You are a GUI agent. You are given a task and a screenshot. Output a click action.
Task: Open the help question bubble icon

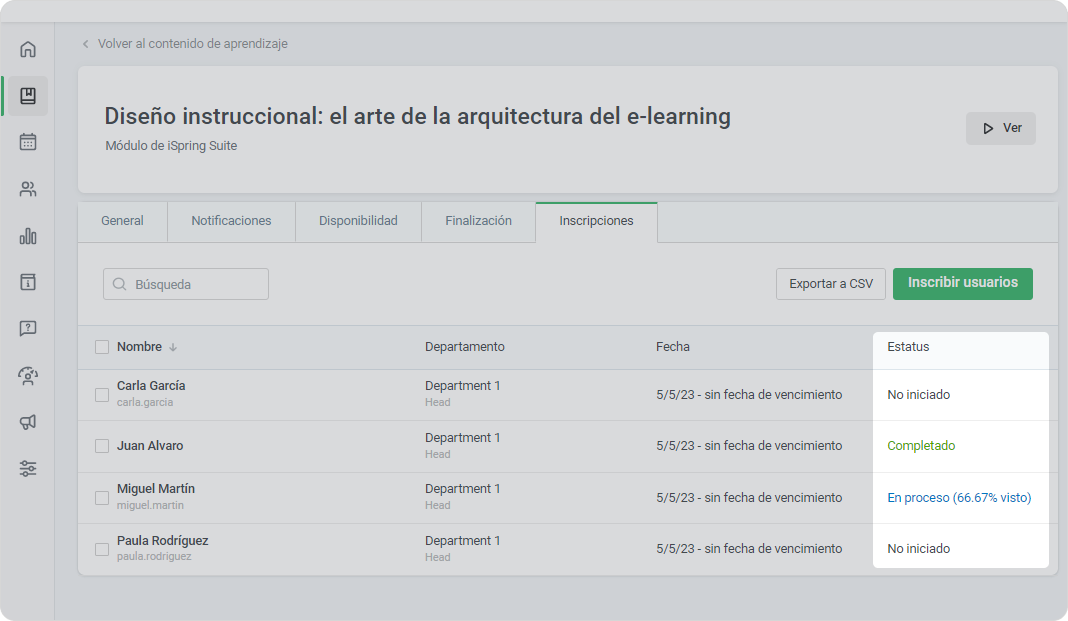tap(28, 329)
